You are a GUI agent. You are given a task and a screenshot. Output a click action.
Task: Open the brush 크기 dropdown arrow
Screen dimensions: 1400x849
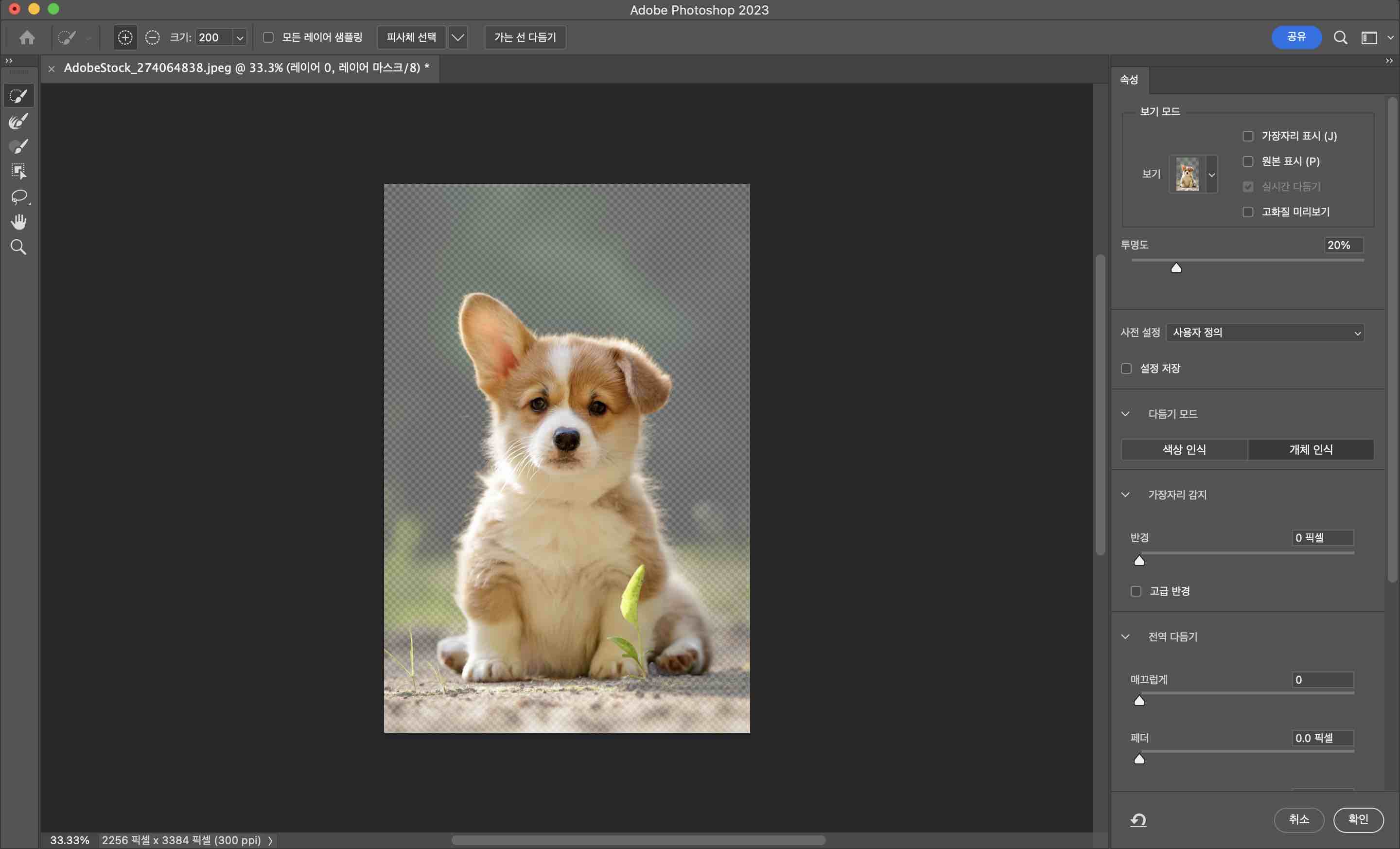click(x=240, y=38)
